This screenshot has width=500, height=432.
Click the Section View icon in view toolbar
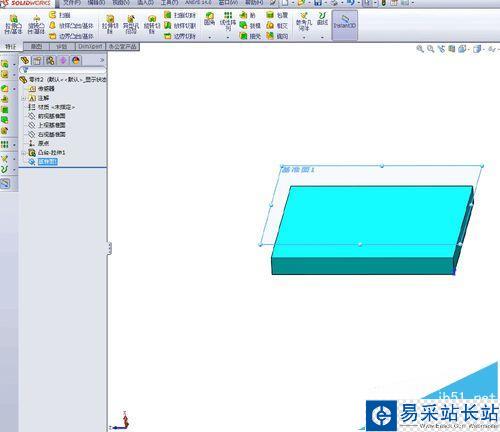tap(452, 49)
